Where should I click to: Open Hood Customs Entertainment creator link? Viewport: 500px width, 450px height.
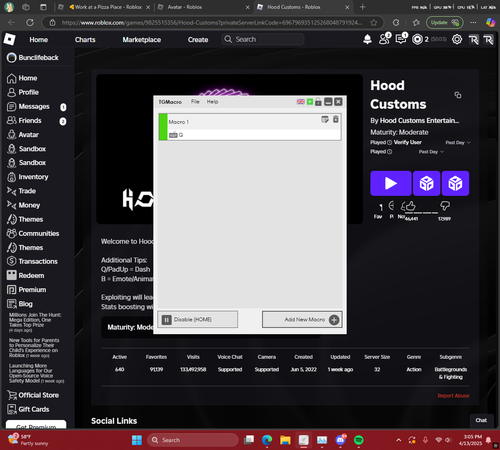click(419, 121)
